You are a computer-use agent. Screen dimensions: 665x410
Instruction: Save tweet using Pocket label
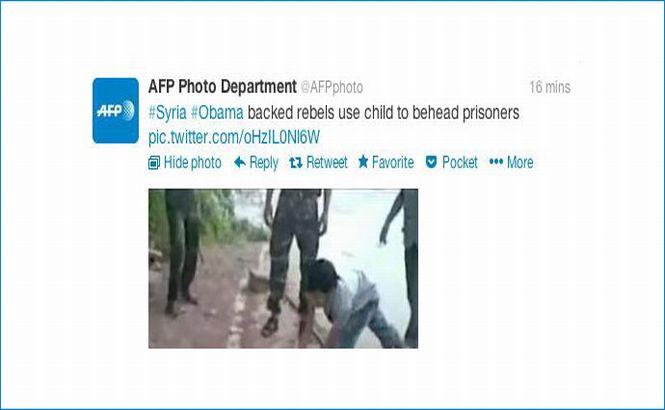click(x=460, y=162)
